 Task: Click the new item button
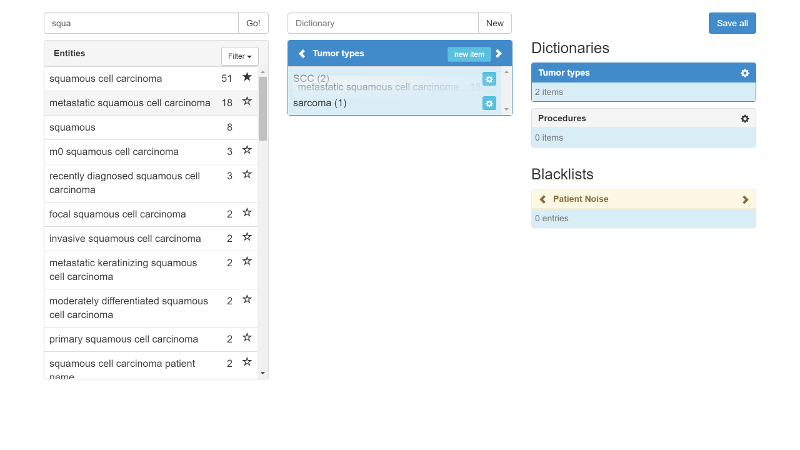[469, 54]
